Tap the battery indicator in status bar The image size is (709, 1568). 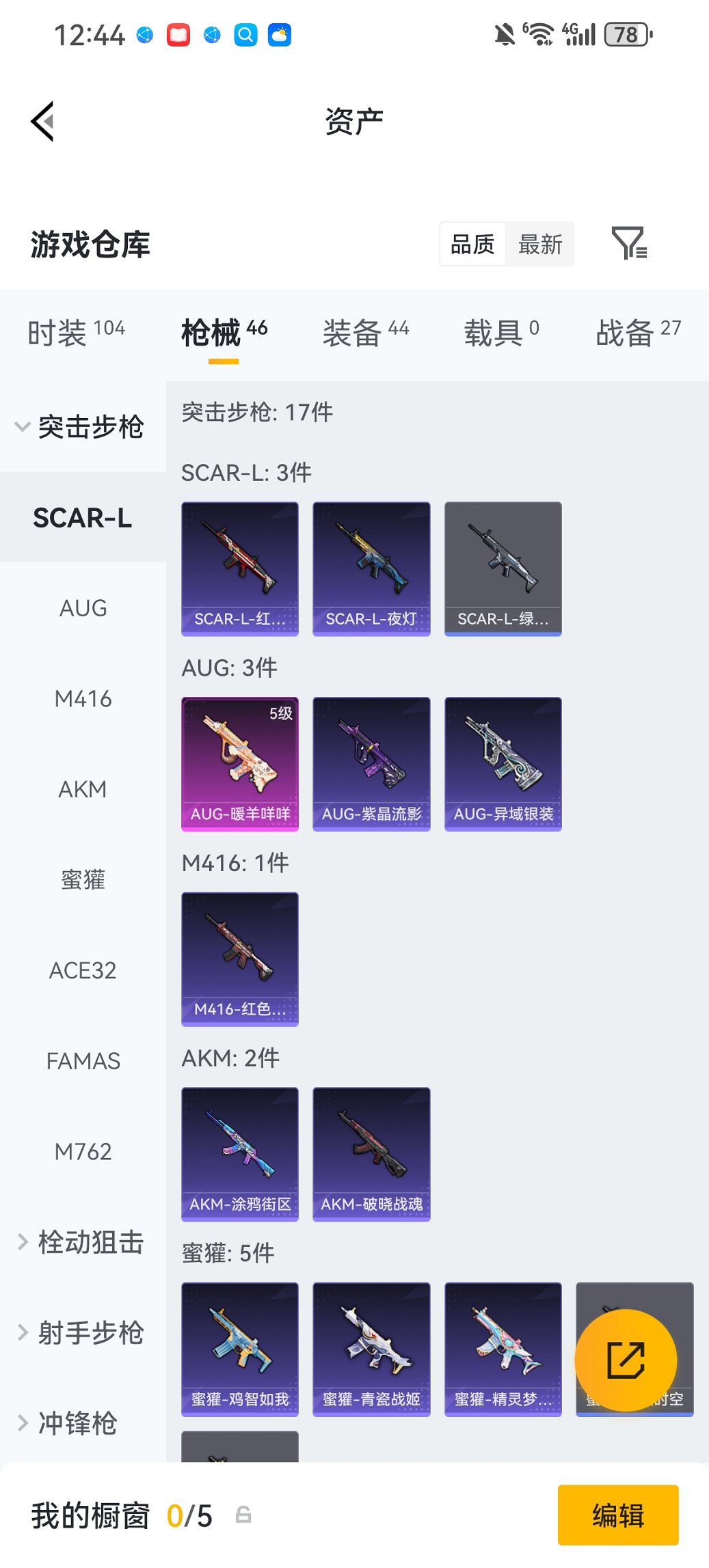pos(628,34)
